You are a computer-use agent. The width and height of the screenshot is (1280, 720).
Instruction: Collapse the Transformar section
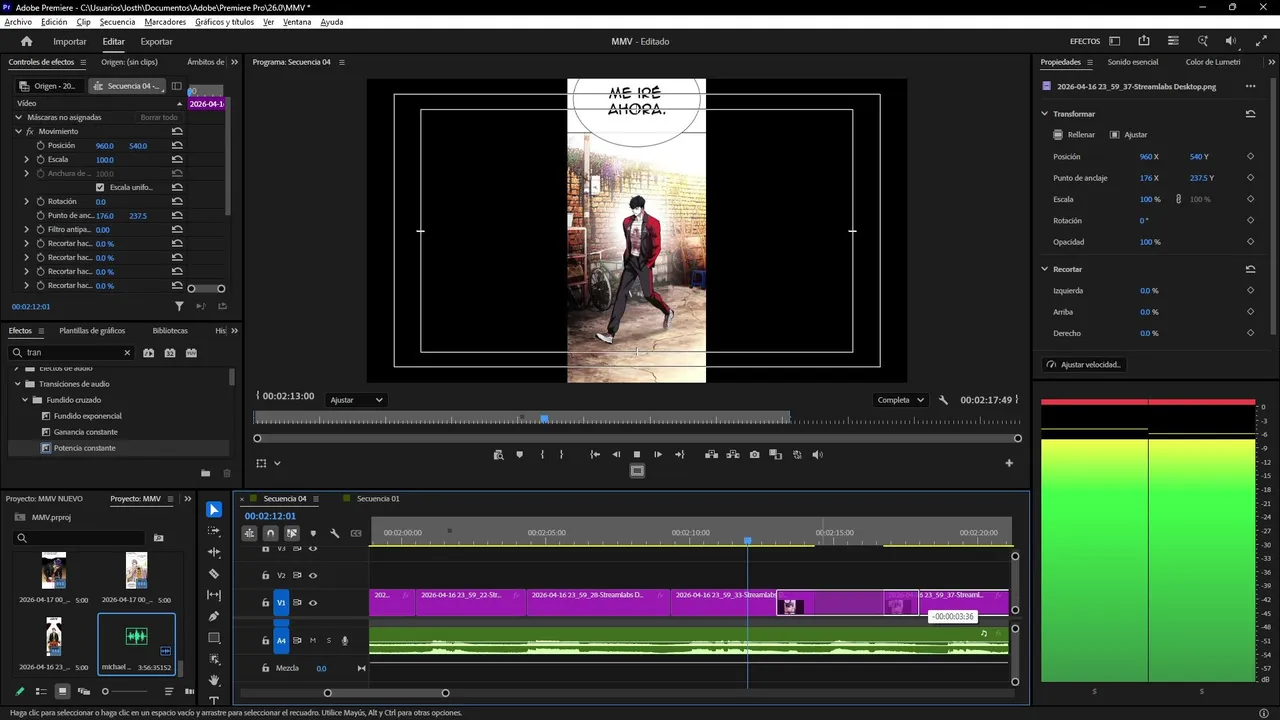(x=1045, y=114)
